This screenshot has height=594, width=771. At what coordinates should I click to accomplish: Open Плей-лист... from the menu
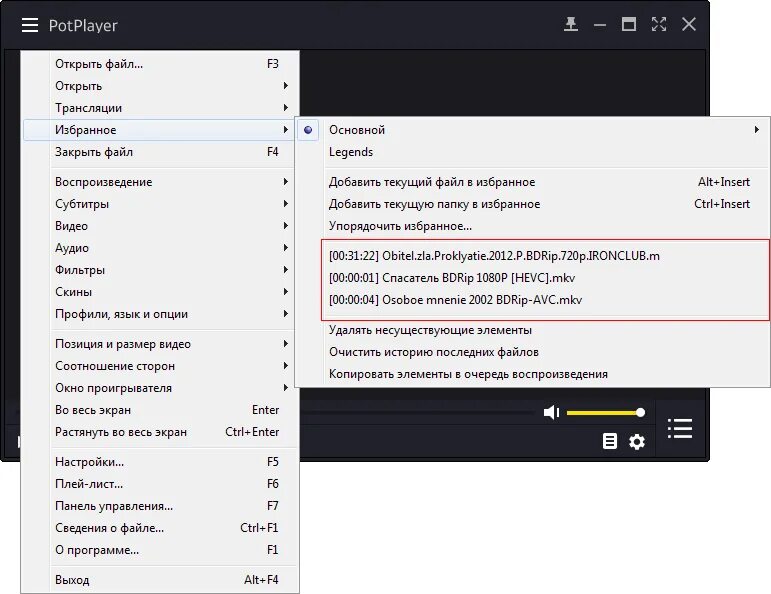(161, 484)
